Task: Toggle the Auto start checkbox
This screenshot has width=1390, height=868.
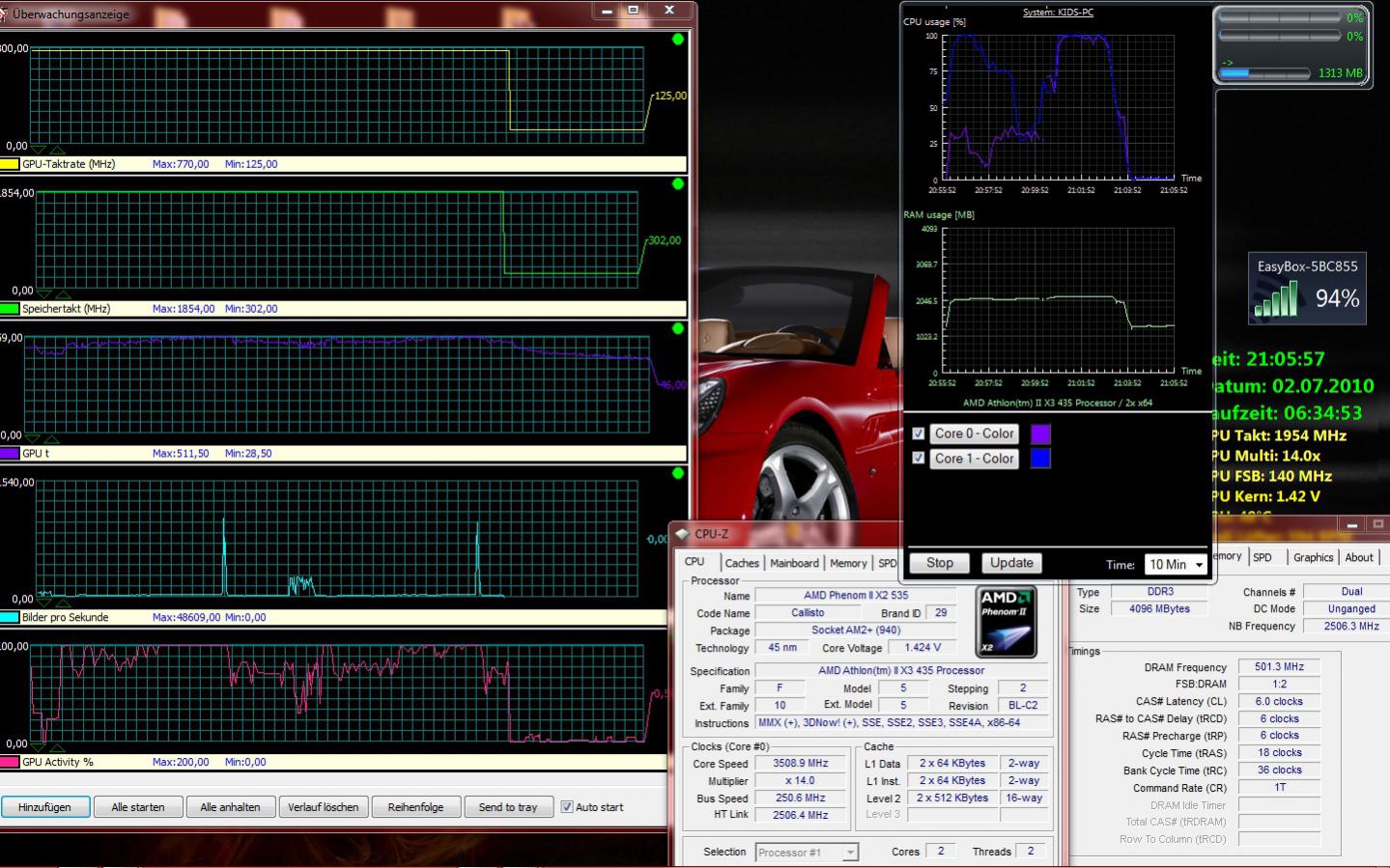Action: [567, 807]
